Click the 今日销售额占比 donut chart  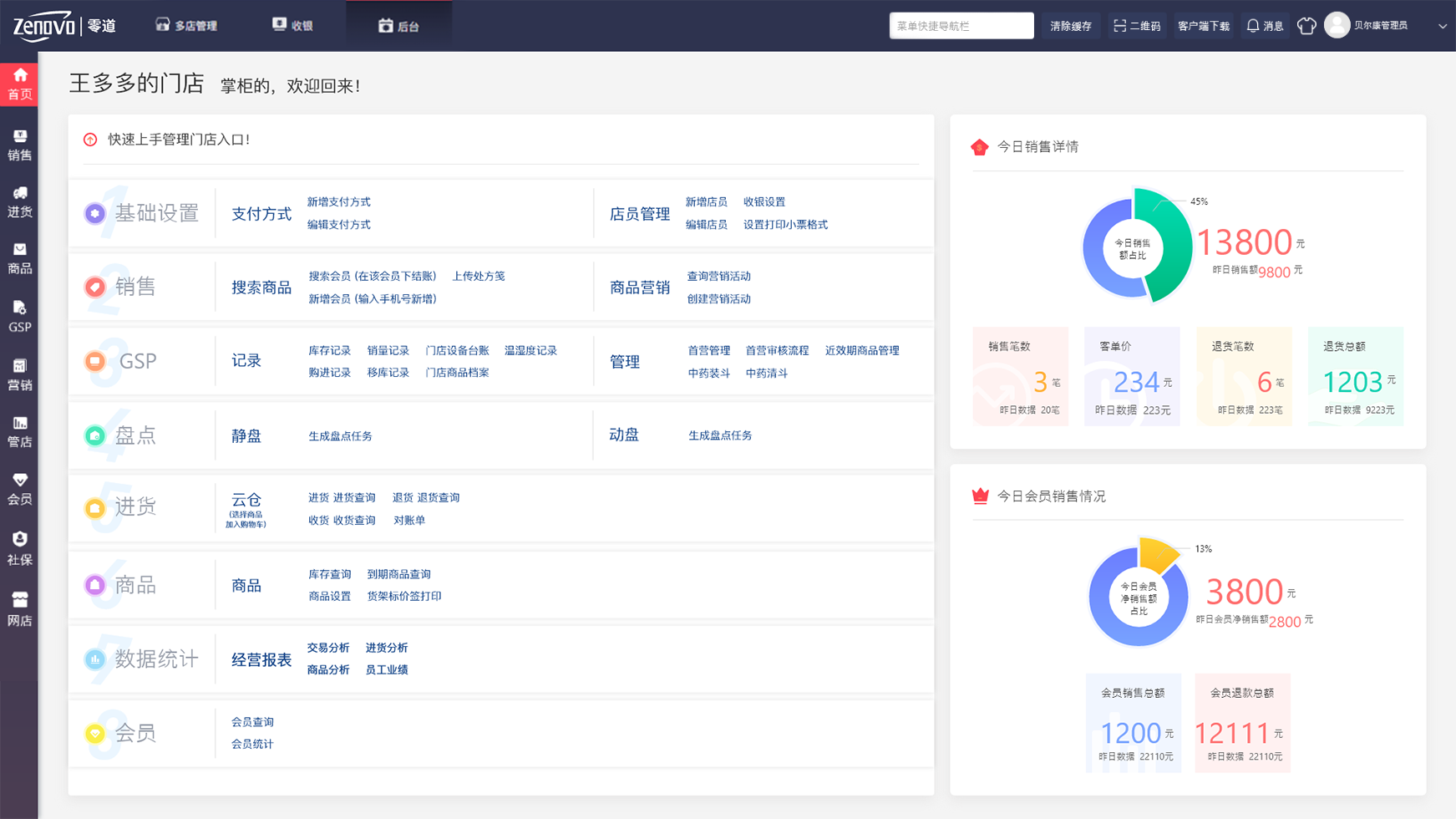click(x=1135, y=247)
